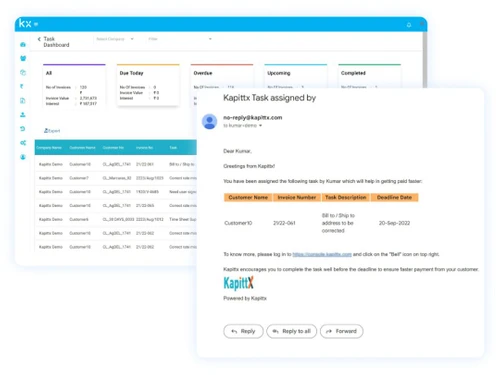Sort by Customer No column header
The width and height of the screenshot is (500, 375).
[113, 147]
